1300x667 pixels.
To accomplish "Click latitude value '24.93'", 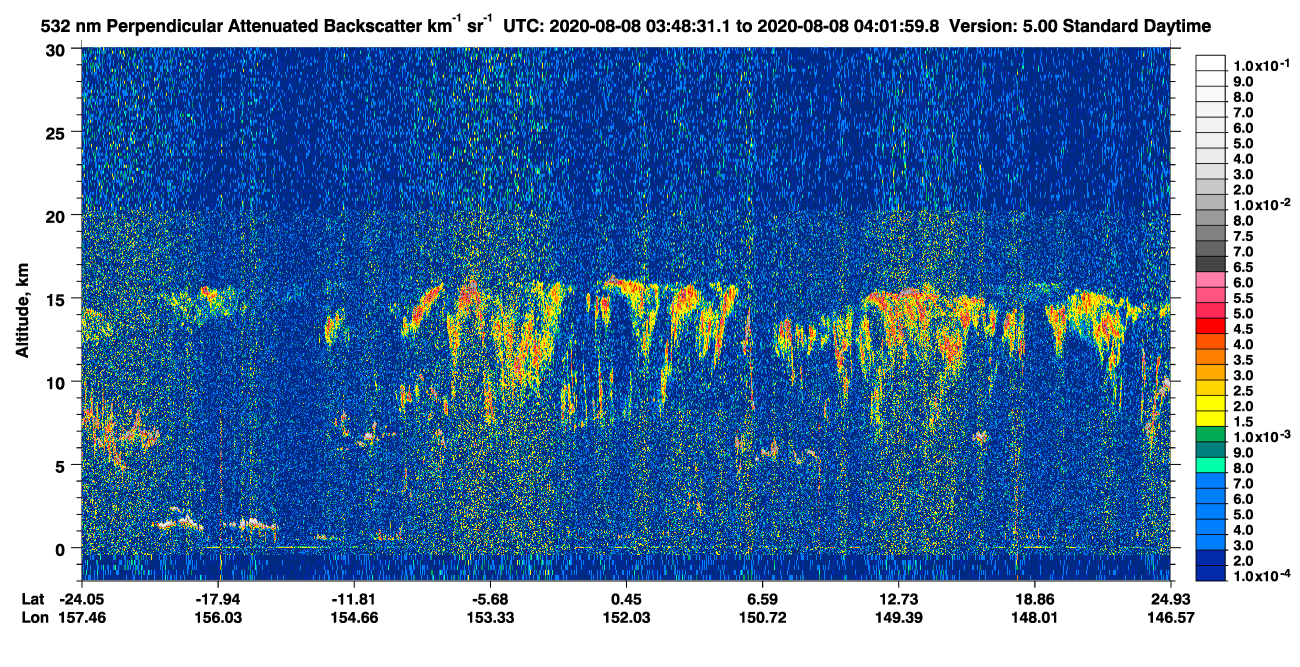I will [x=1172, y=599].
